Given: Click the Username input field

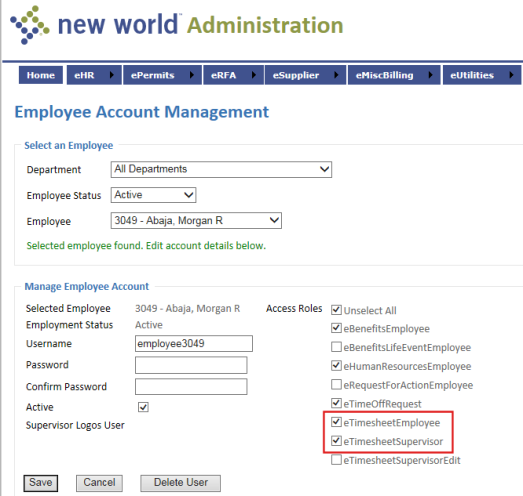Looking at the screenshot, I should click(194, 344).
